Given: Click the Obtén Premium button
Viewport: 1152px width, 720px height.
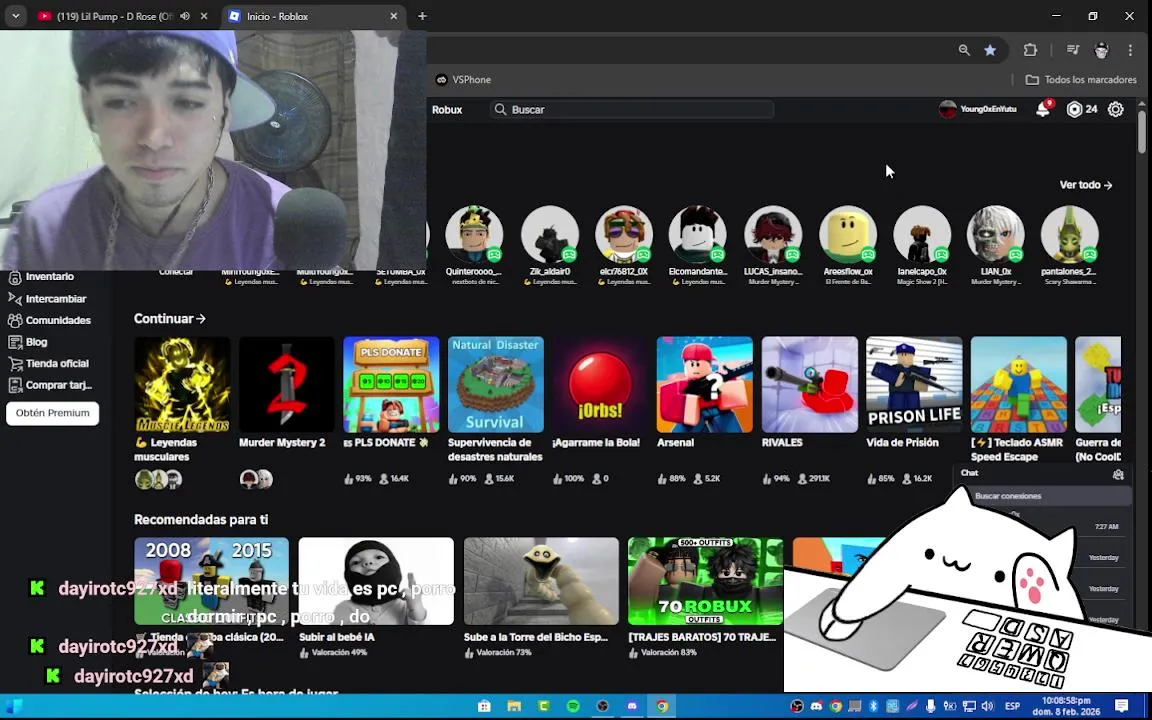Looking at the screenshot, I should (53, 413).
